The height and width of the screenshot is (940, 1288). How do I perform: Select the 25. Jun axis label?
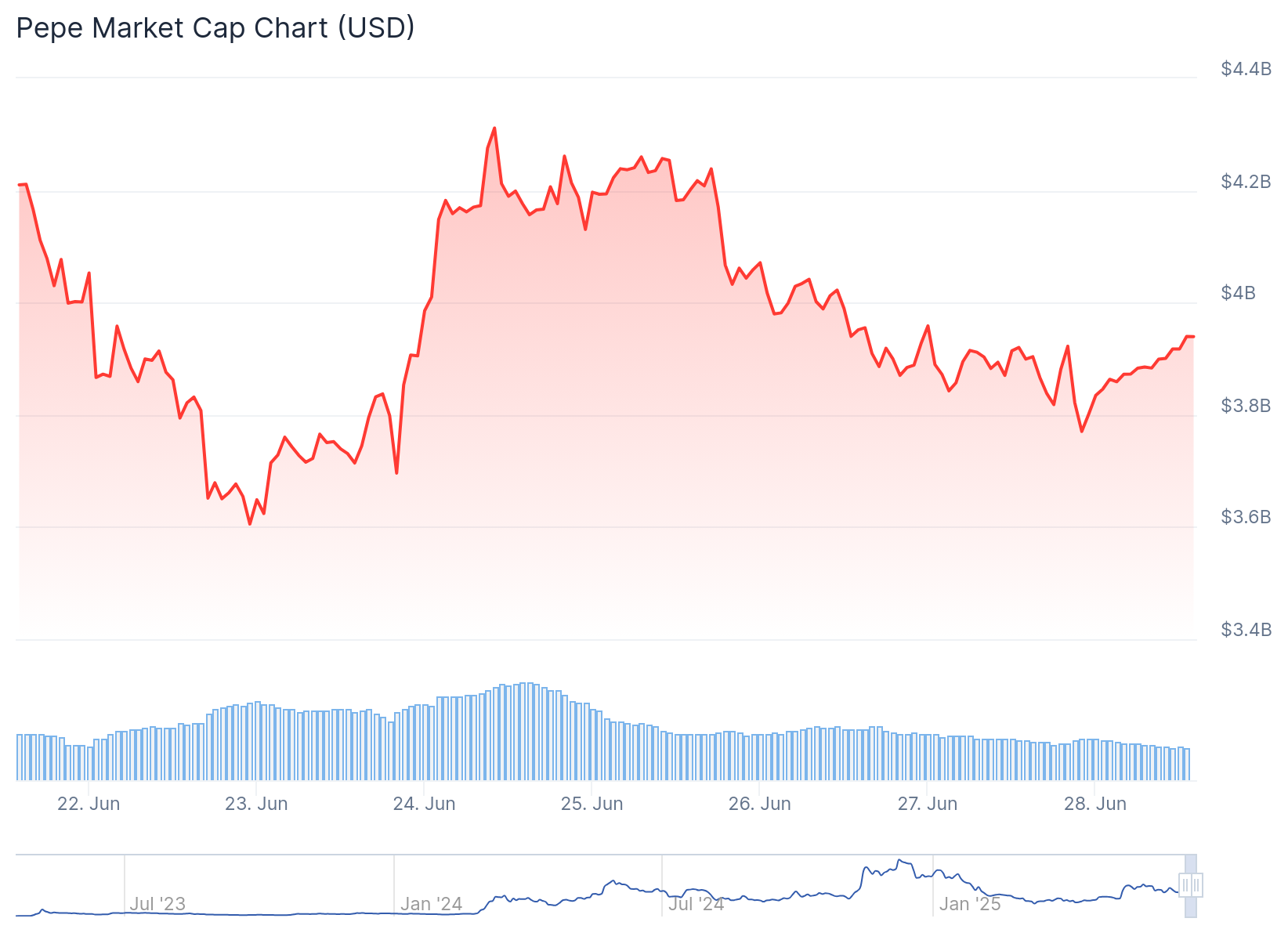(x=592, y=804)
